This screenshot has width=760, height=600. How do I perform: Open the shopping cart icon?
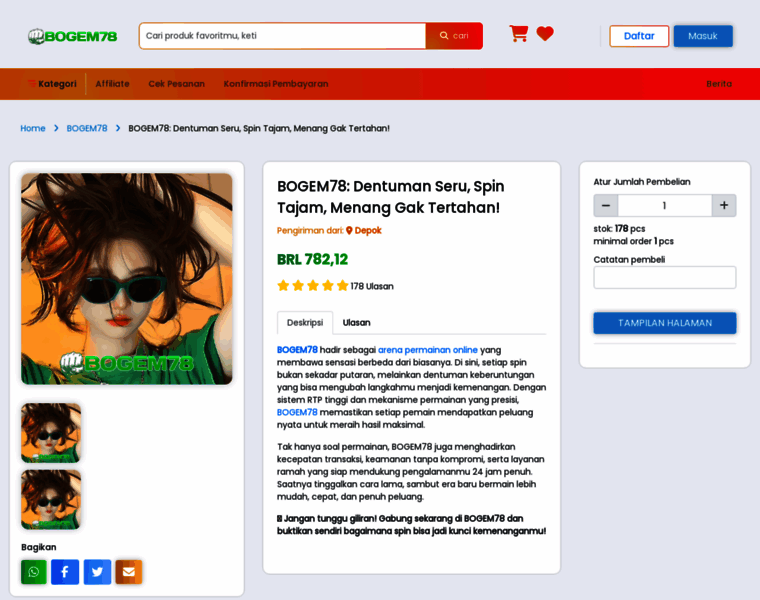(x=519, y=33)
